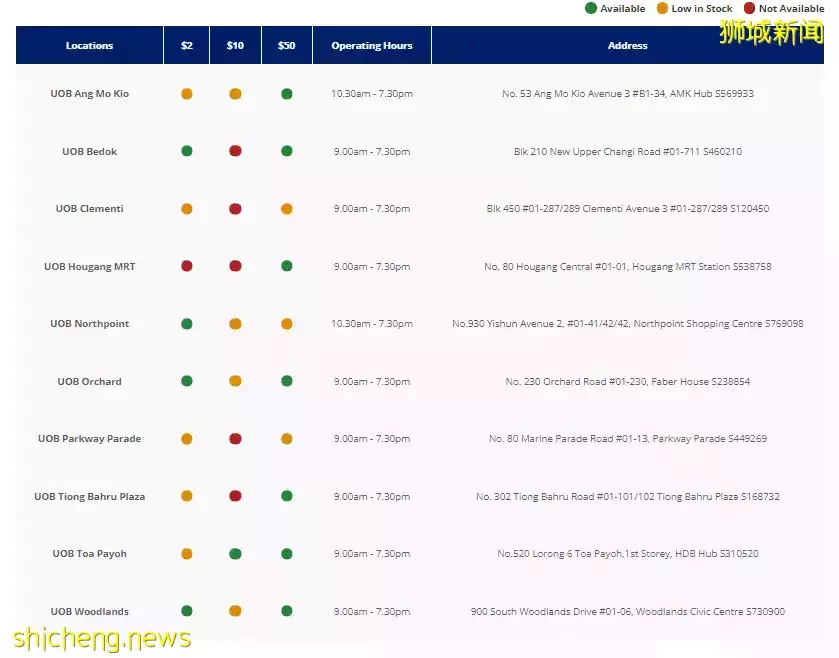The image size is (839, 658).
Task: Click the $2 status dot for UOB Parkway Parade
Action: [187, 439]
